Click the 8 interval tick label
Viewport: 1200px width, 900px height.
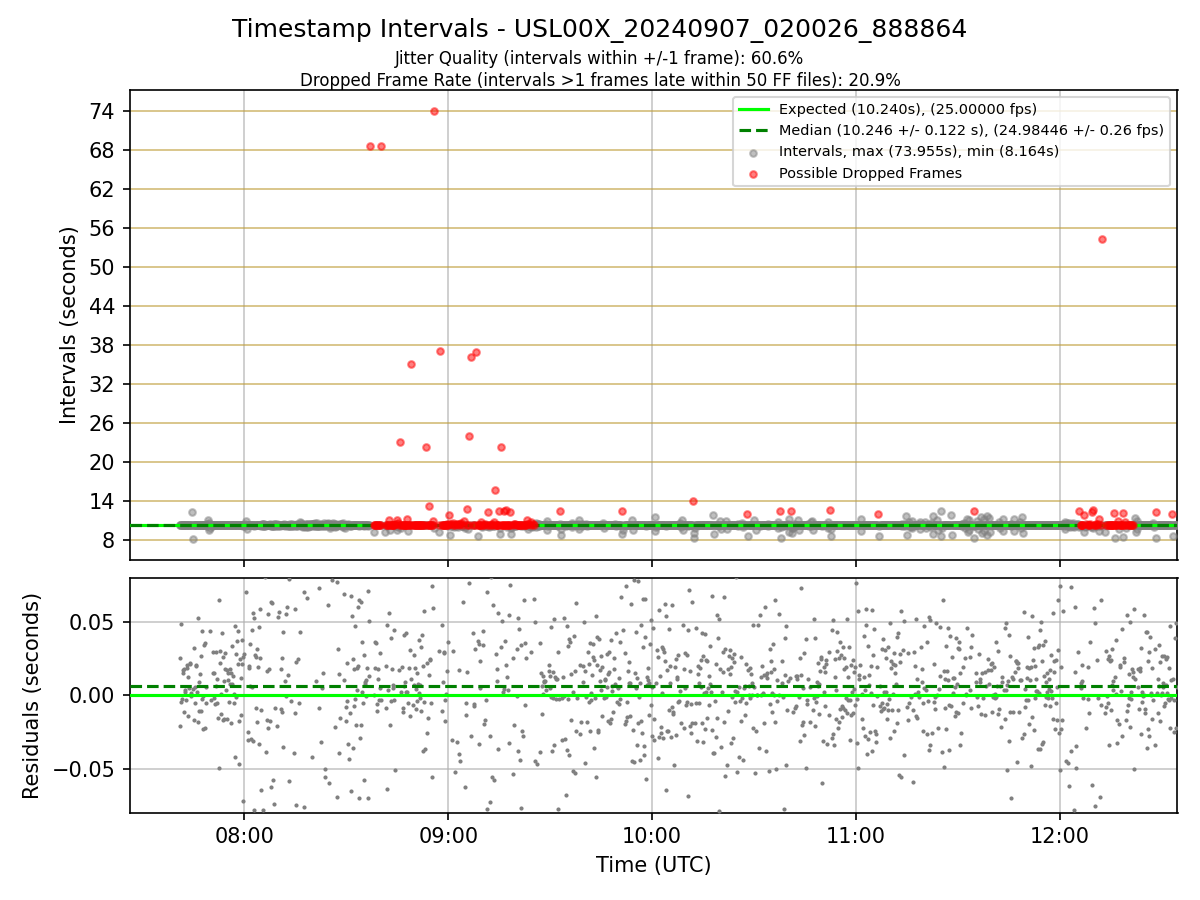coord(109,540)
